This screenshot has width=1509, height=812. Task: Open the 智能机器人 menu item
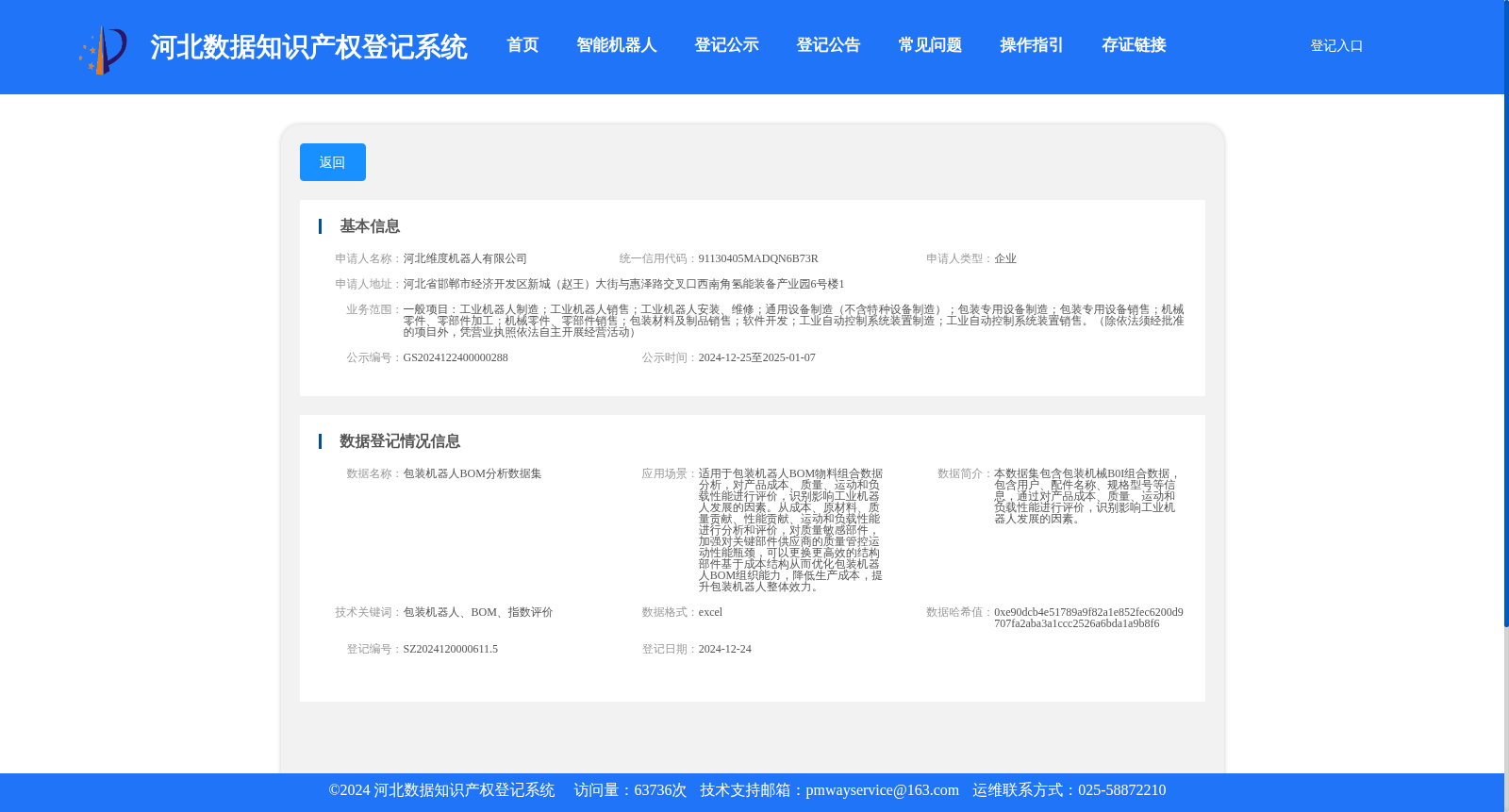click(x=616, y=45)
